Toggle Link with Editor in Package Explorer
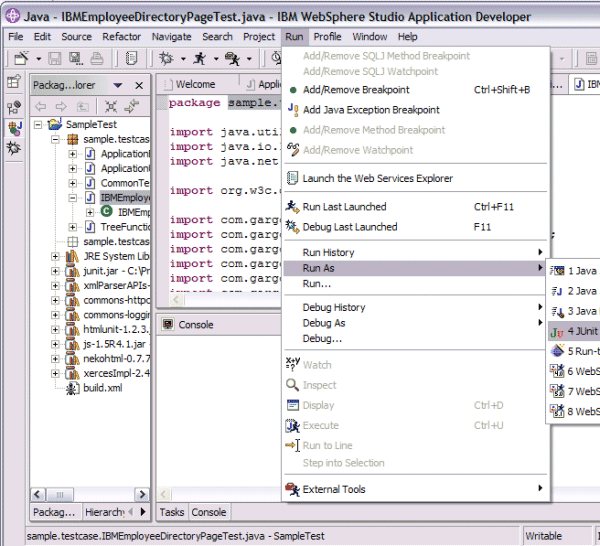This screenshot has height=546, width=600. [131, 105]
